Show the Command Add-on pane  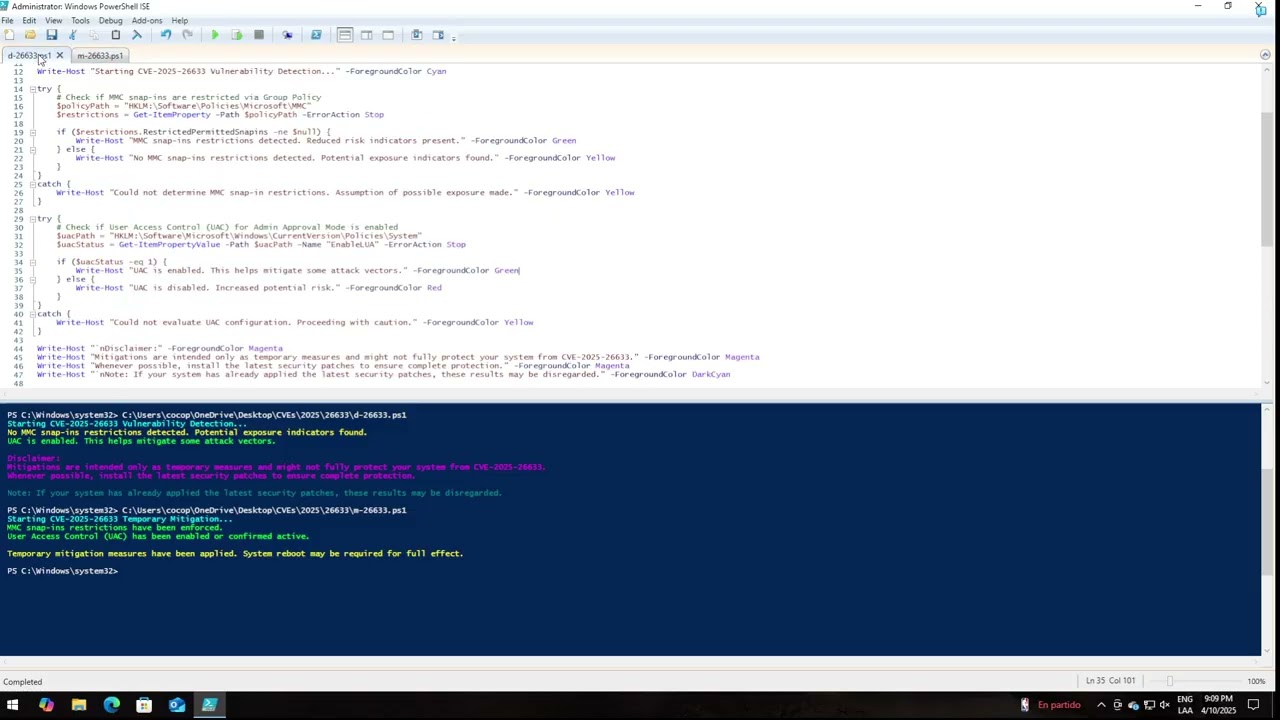438,35
